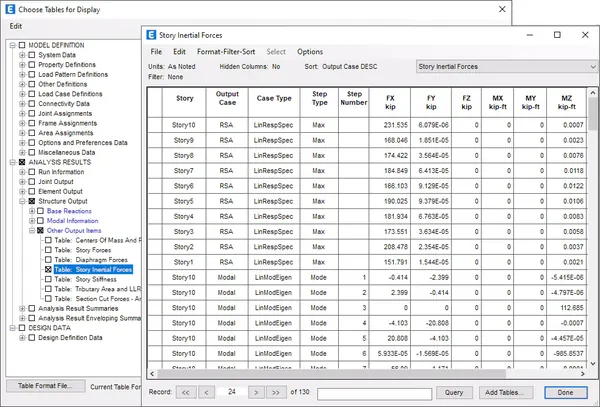
Task: Close the Choose Tables for Display window
Action: [x=502, y=9]
